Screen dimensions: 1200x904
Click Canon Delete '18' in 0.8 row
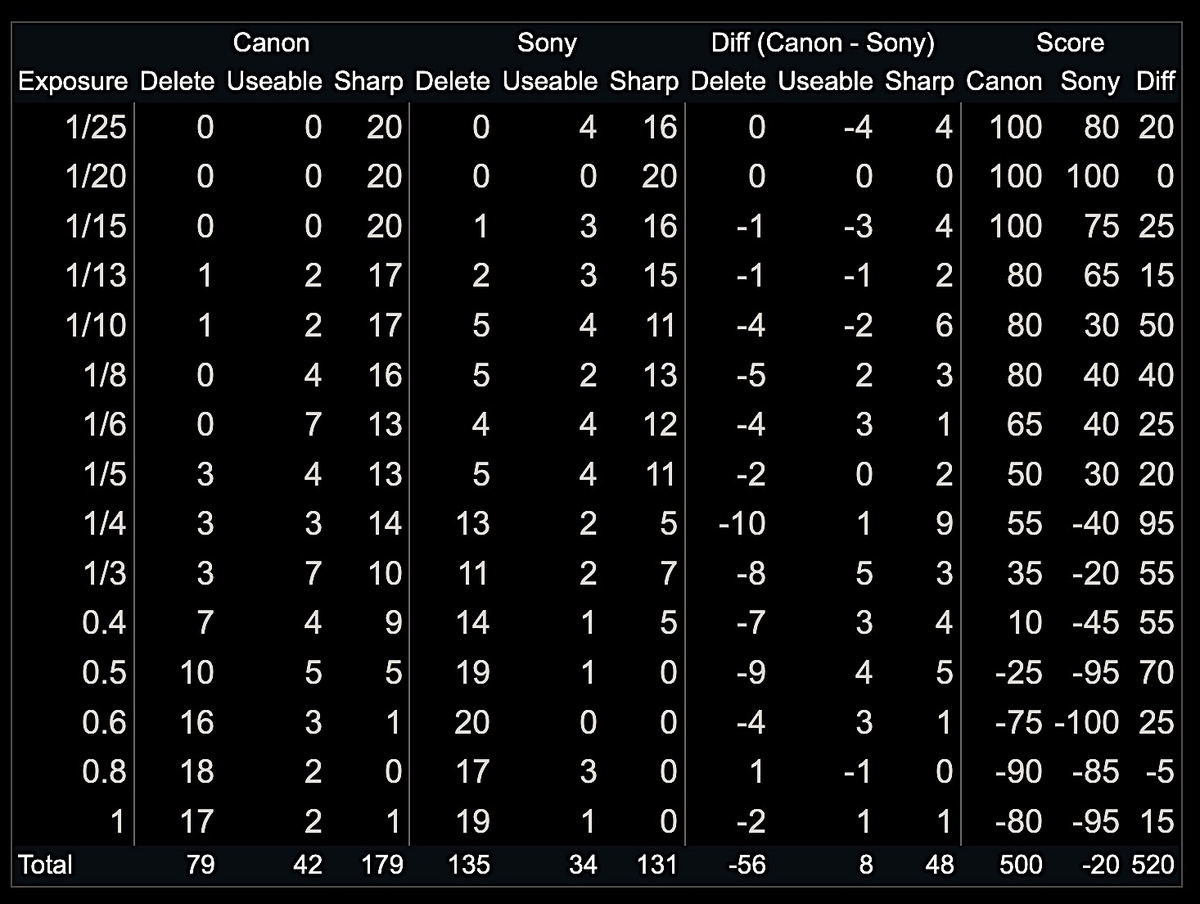196,772
